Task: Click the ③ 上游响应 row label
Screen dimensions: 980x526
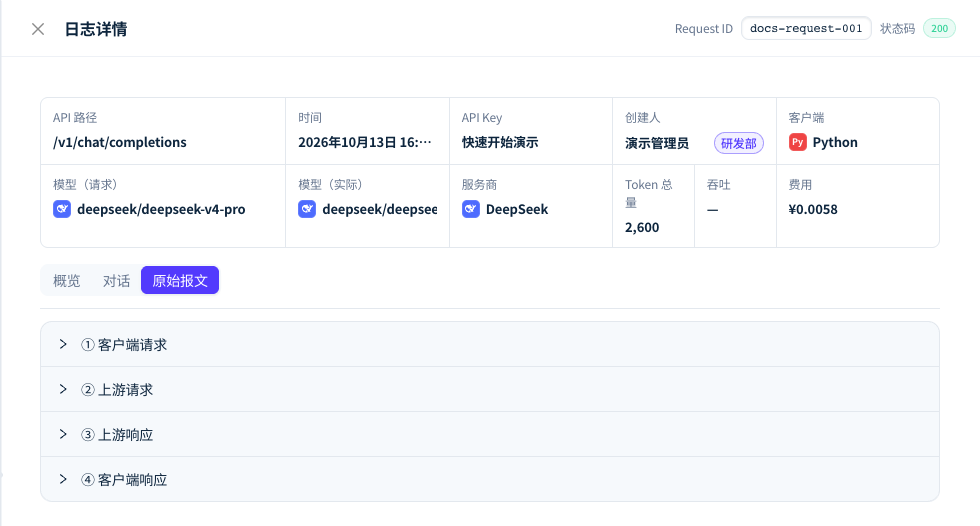Action: click(x=117, y=435)
